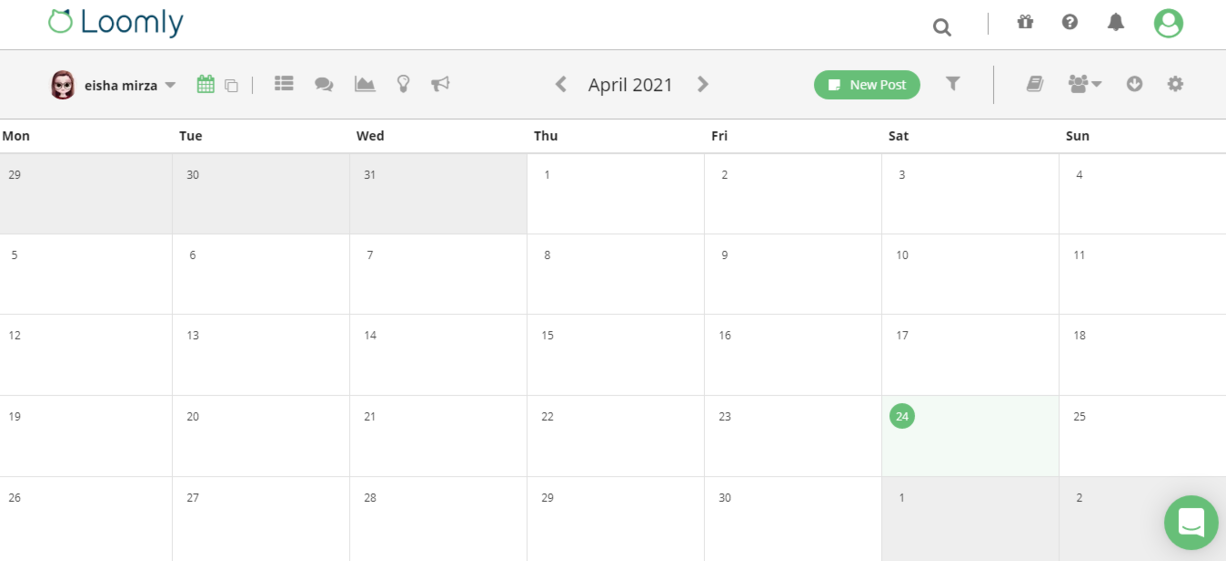The image size is (1226, 561).
Task: Open calendar settings gear icon
Action: (1175, 84)
